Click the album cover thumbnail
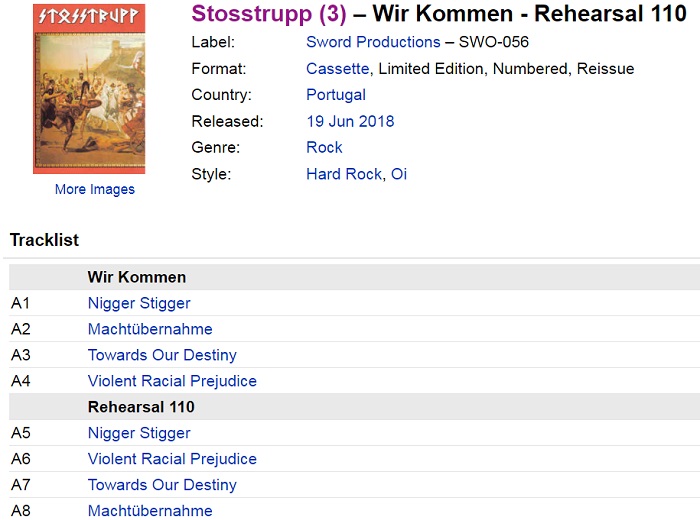This screenshot has height=520, width=700. (x=89, y=88)
